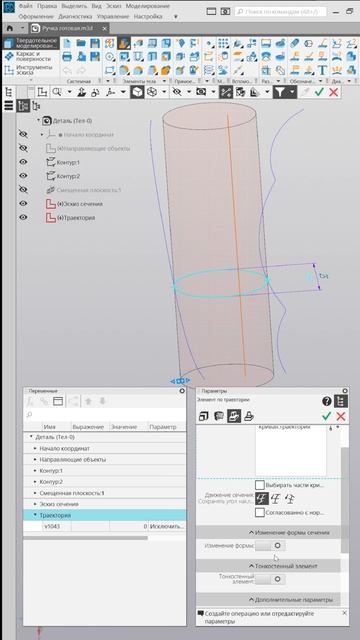Enable 'Согласованно с нор...' checkbox

coord(260,512)
